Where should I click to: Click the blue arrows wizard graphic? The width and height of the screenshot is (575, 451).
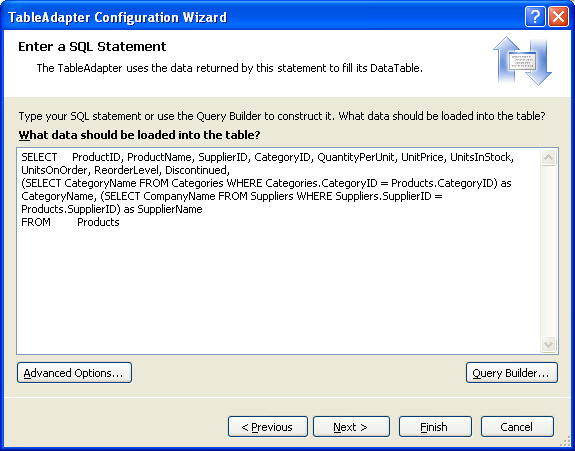pyautogui.click(x=523, y=61)
